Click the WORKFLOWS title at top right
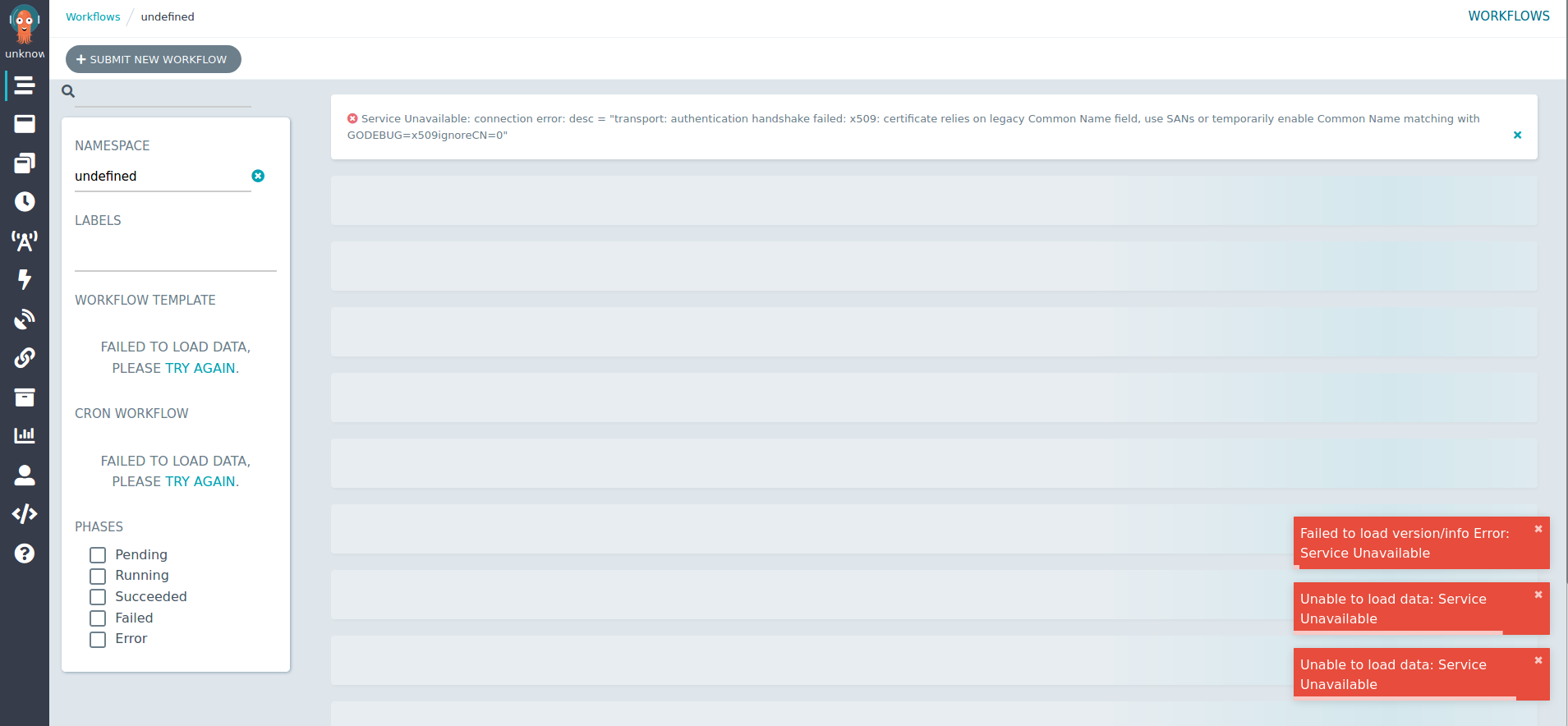Image resolution: width=1568 pixels, height=726 pixels. [1509, 16]
